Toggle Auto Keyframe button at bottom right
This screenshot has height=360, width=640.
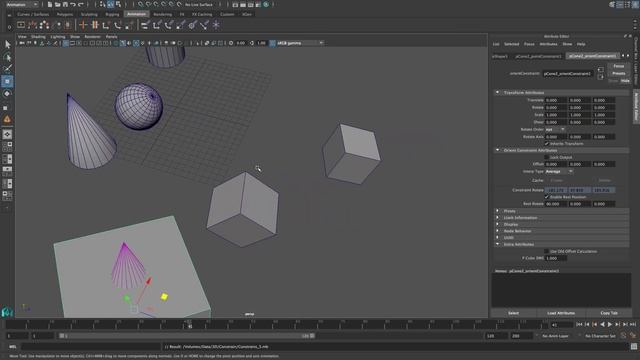[x=633, y=336]
